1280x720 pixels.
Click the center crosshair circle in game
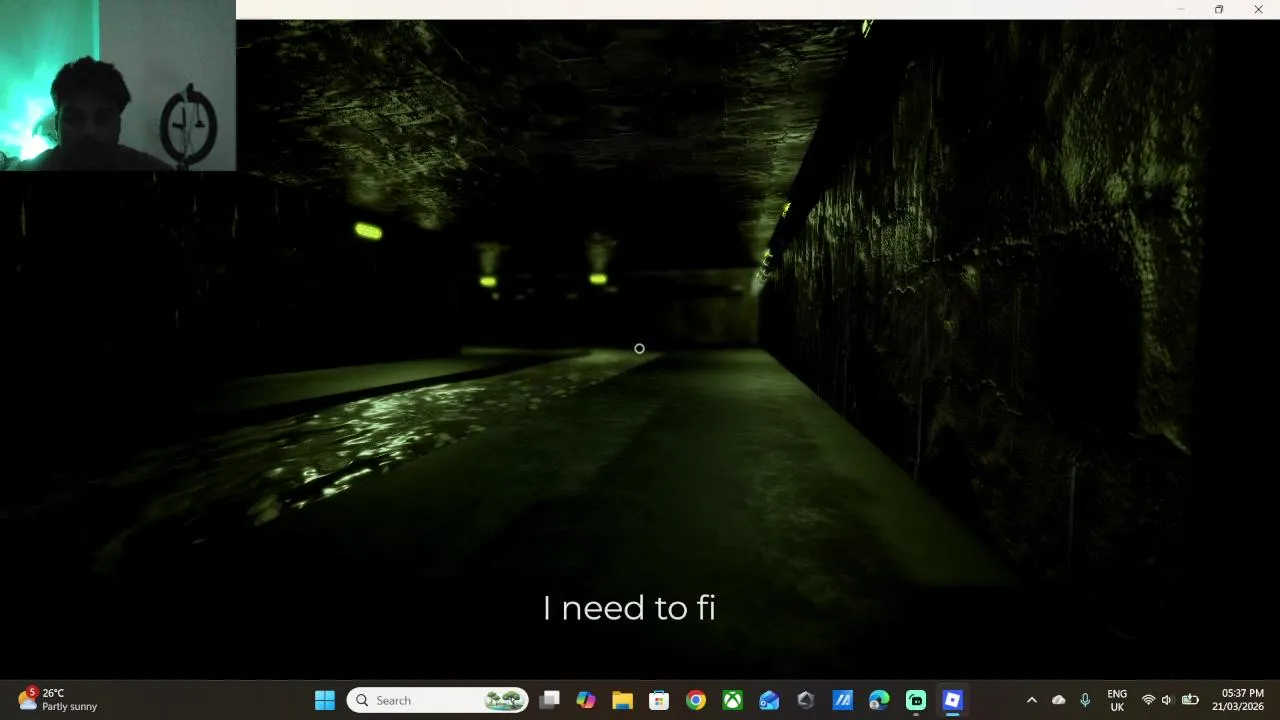pos(639,349)
